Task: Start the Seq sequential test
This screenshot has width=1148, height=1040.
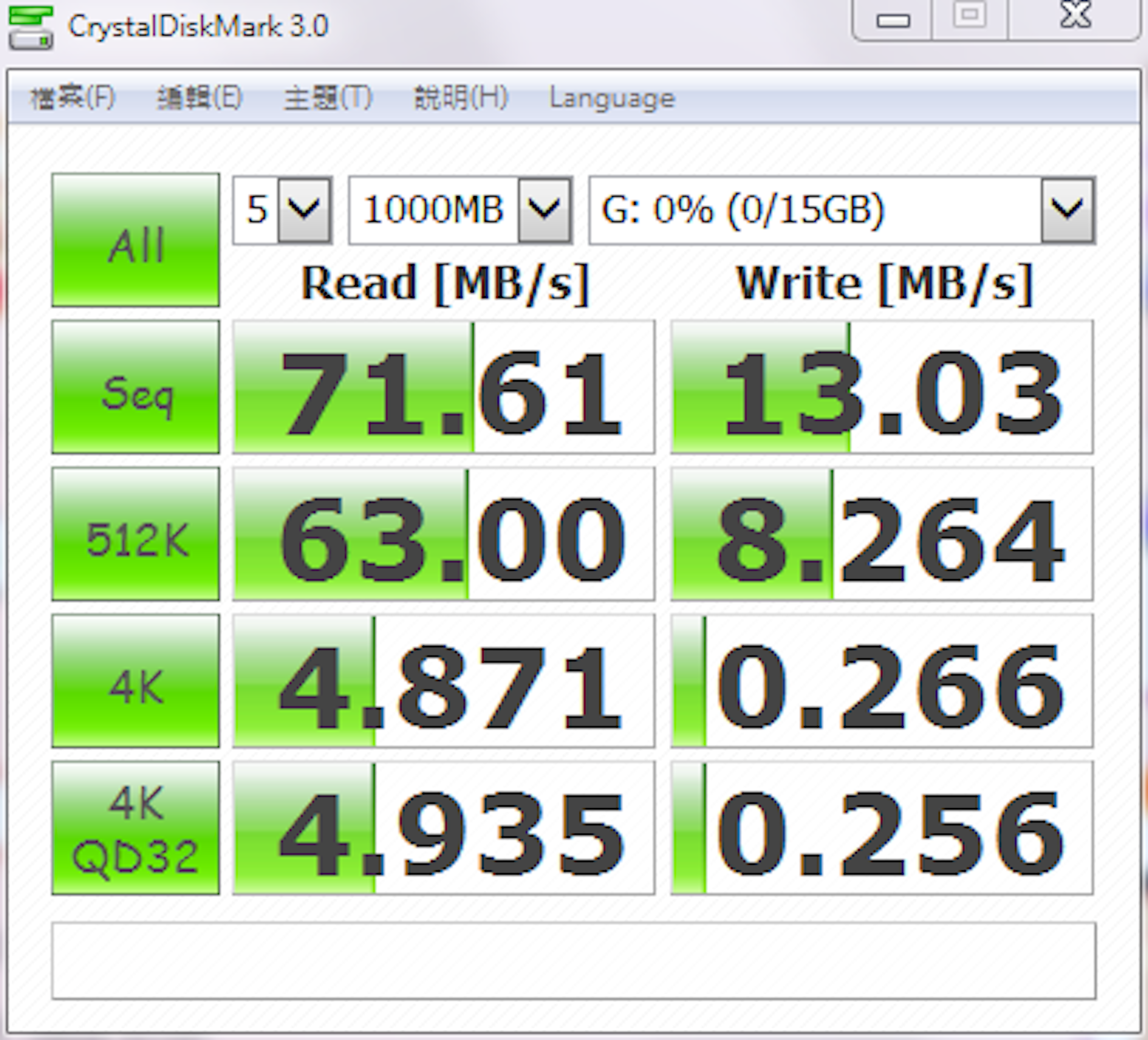Action: tap(135, 387)
